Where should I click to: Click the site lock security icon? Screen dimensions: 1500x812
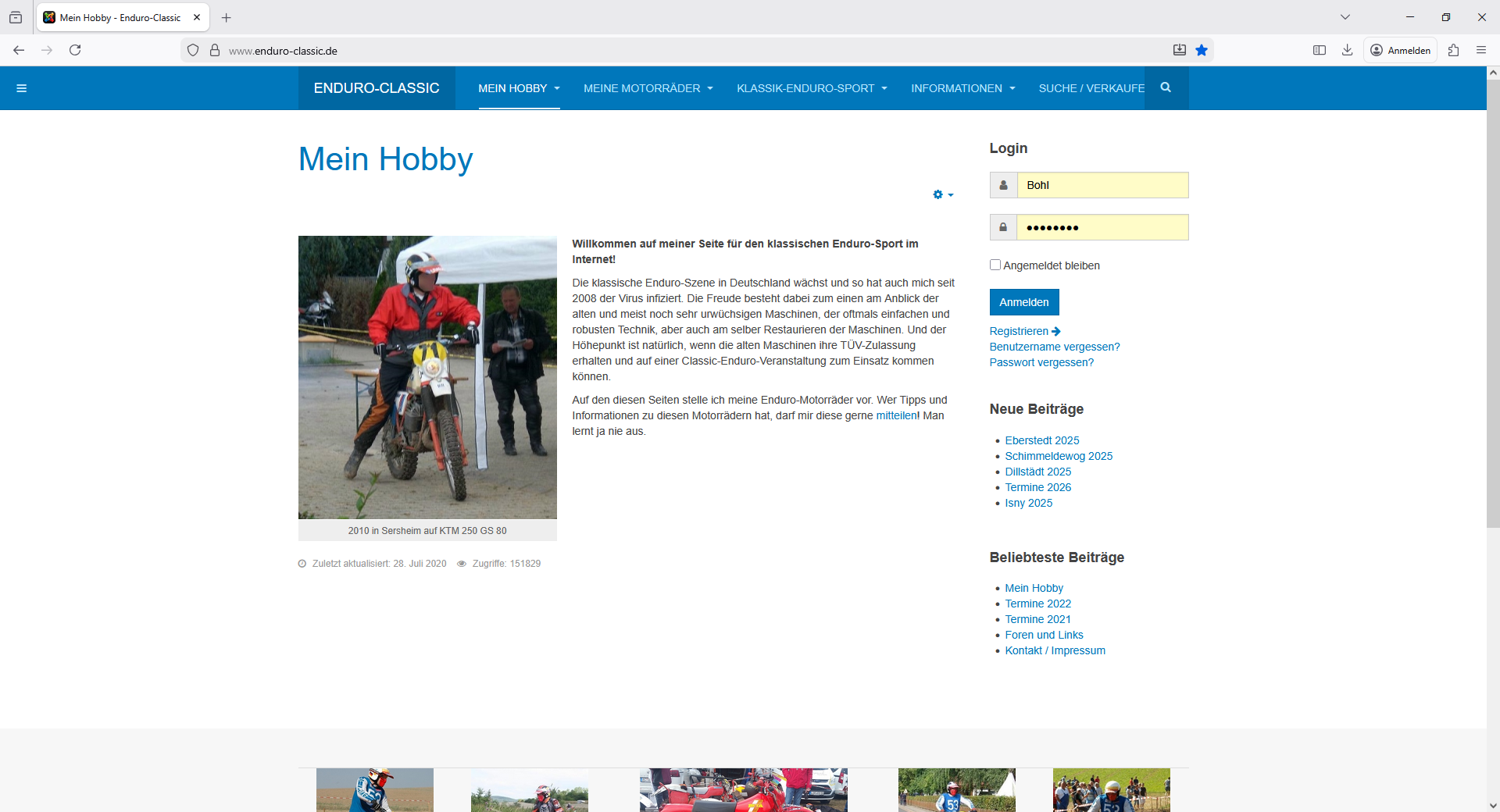215,50
